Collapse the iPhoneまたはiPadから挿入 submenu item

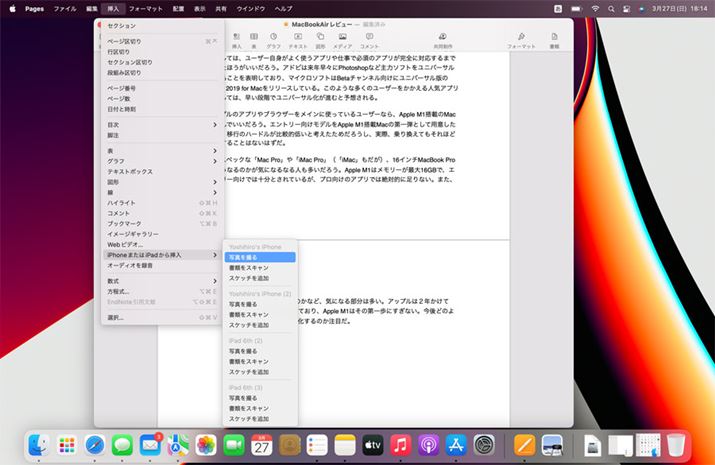pos(161,255)
